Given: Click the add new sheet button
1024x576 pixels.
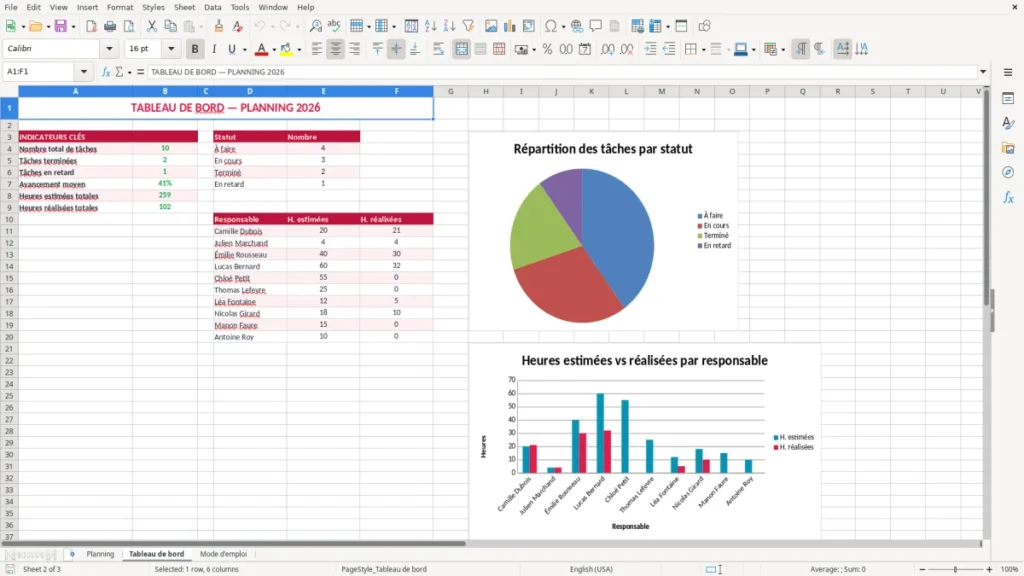Looking at the screenshot, I should tap(72, 554).
